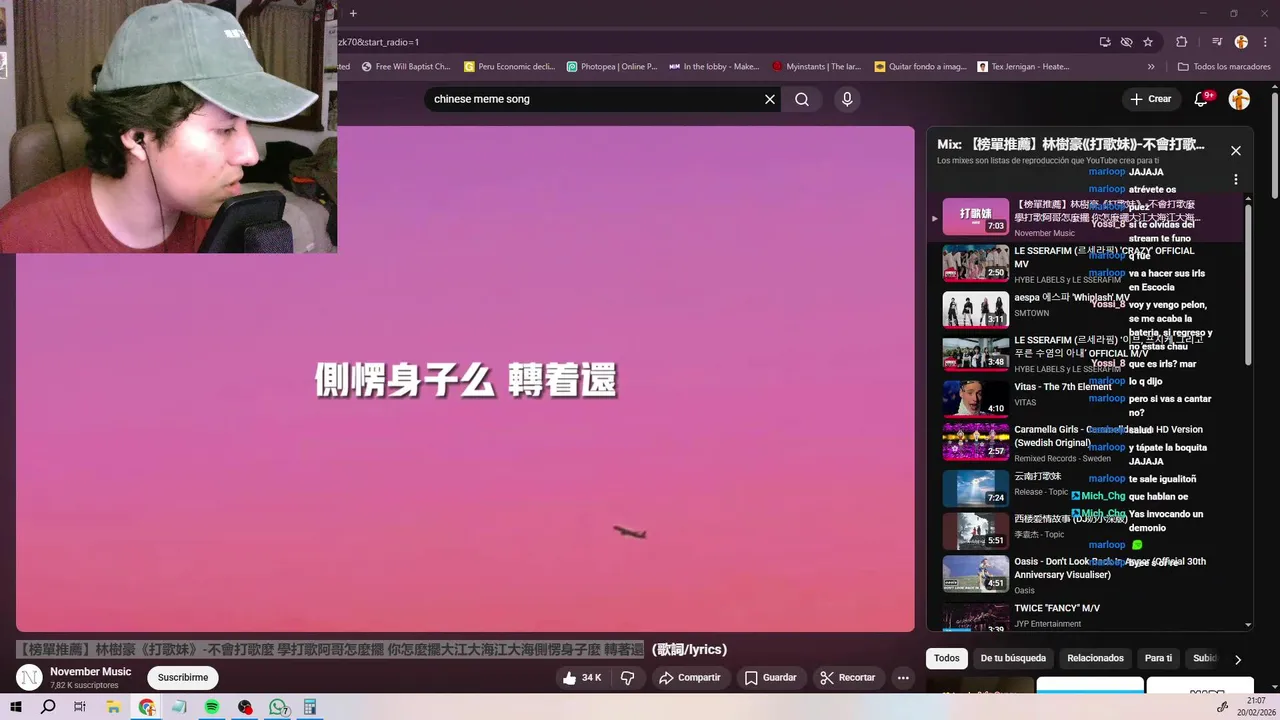1280x720 pixels.
Task: Open Calculator from the taskbar
Action: tap(310, 707)
